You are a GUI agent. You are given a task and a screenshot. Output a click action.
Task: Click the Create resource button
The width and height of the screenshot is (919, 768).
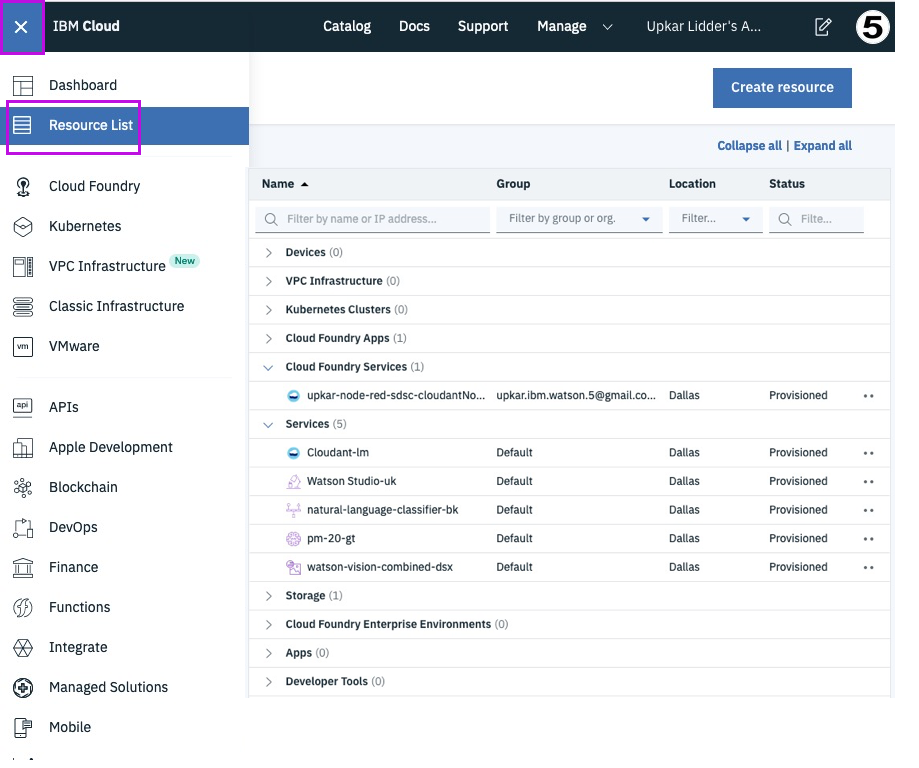tap(782, 88)
